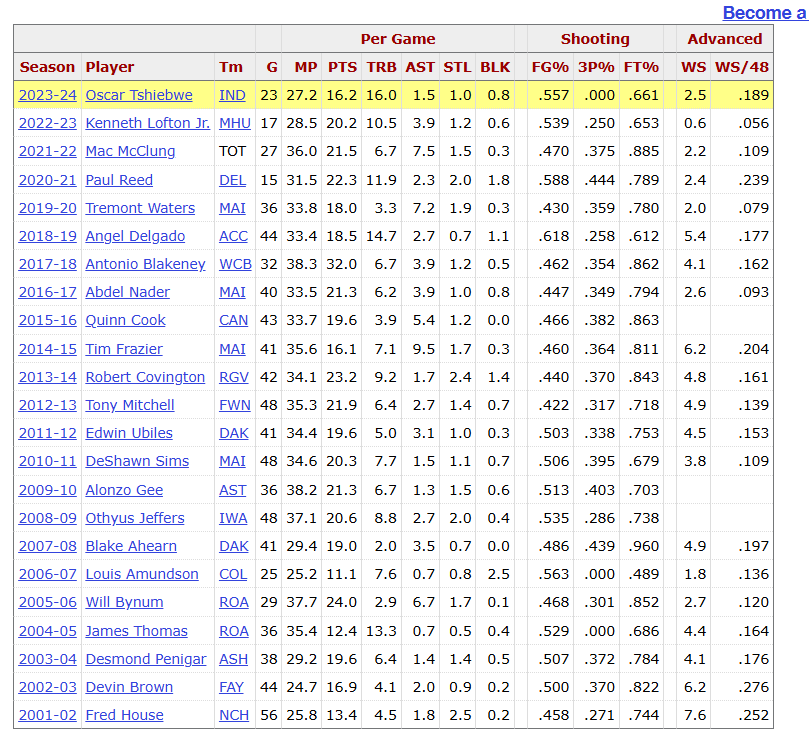Click the RGV team abbreviation link
809x746 pixels.
click(232, 377)
